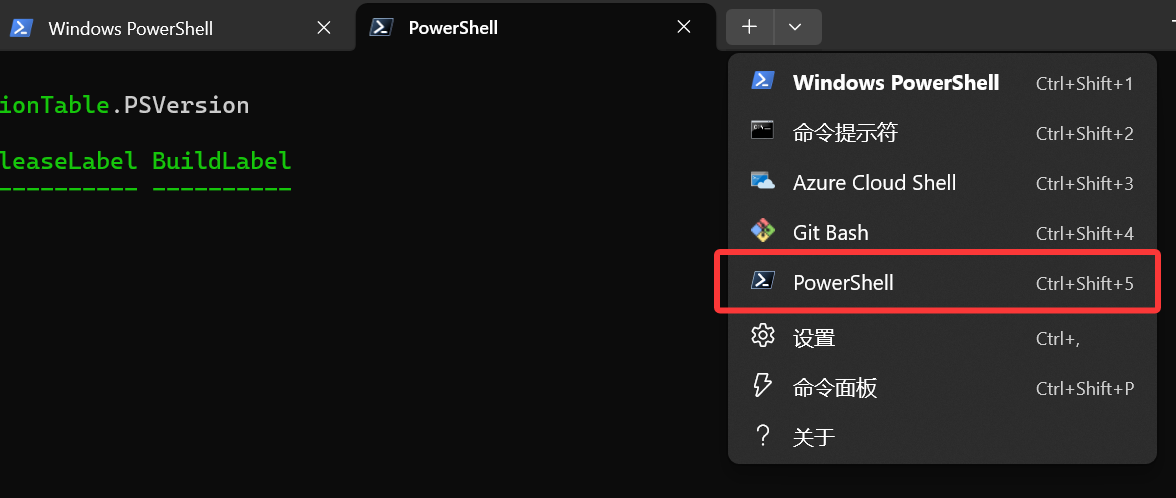Launch Git Bash profile from menu
The width and height of the screenshot is (1176, 498).
pyautogui.click(x=942, y=232)
